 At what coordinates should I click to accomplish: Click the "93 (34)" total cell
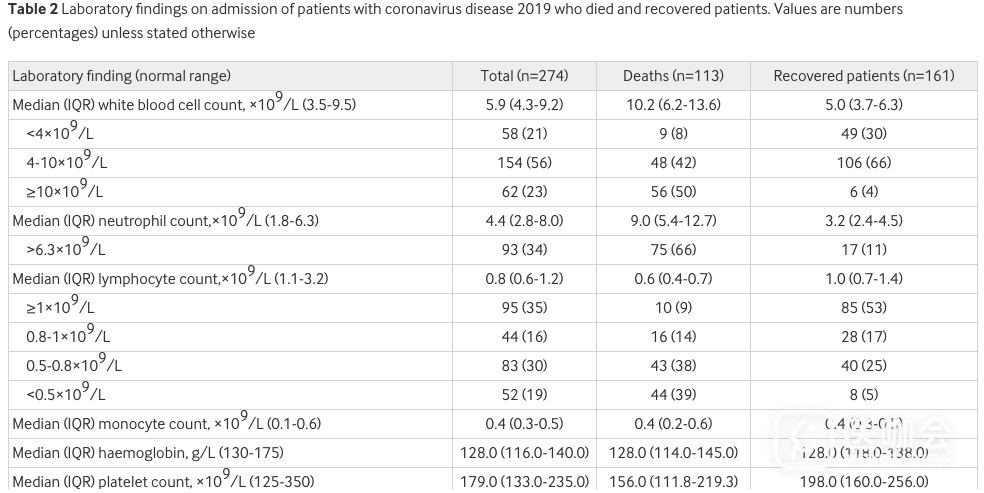tap(524, 250)
